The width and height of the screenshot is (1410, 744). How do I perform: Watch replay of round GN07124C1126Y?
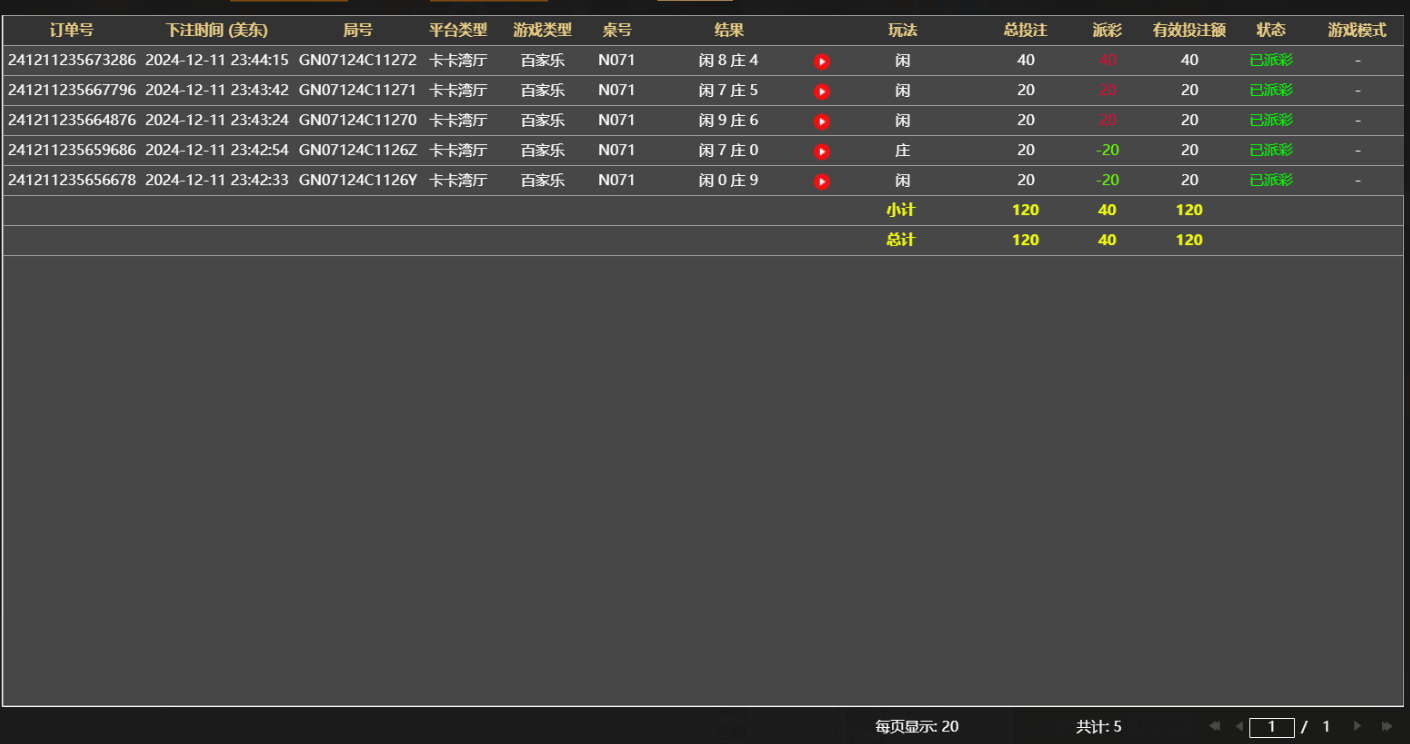pyautogui.click(x=821, y=181)
